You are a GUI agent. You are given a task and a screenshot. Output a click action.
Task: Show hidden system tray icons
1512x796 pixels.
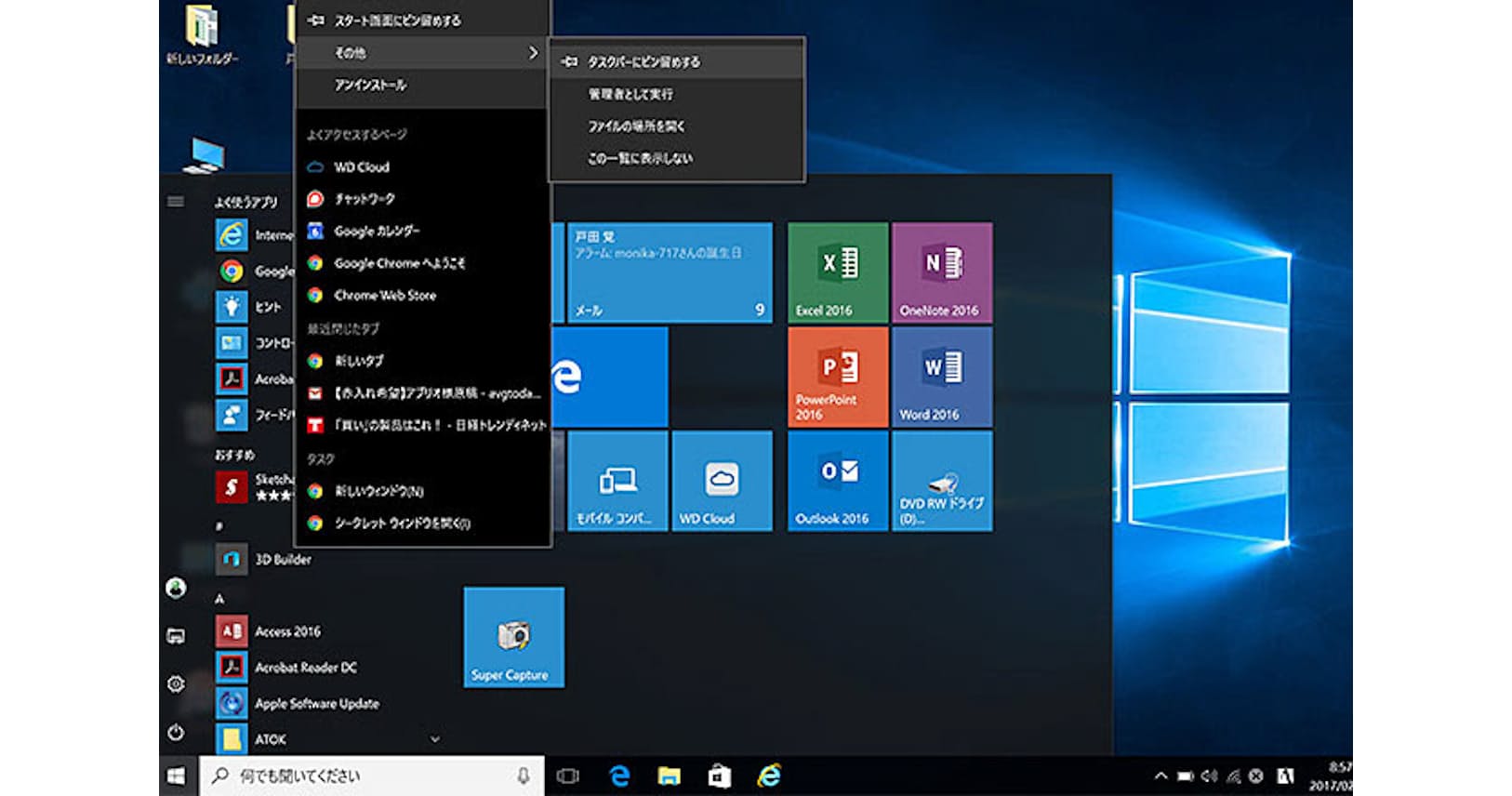tap(1160, 776)
